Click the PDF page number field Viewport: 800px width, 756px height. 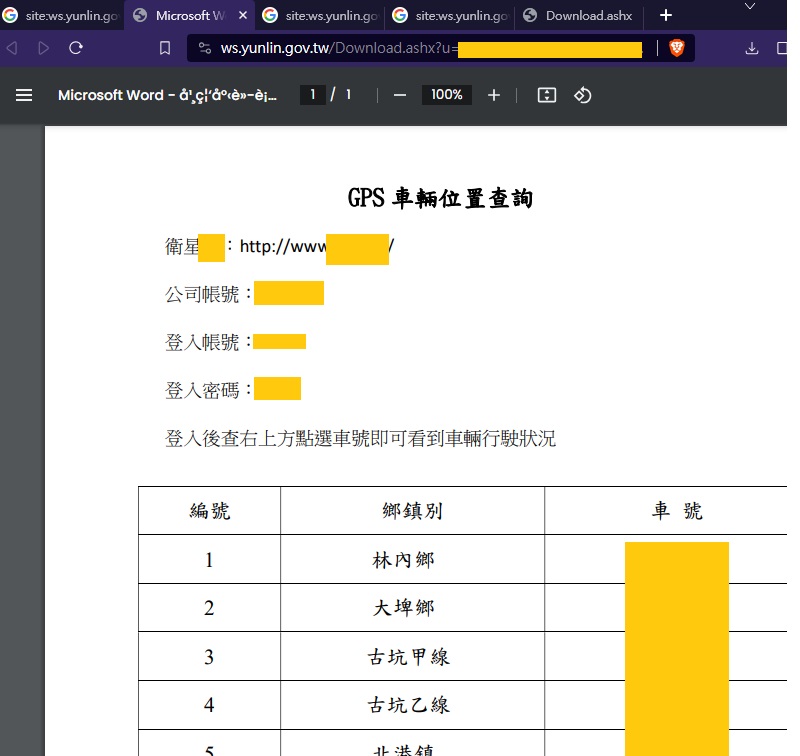click(x=313, y=95)
